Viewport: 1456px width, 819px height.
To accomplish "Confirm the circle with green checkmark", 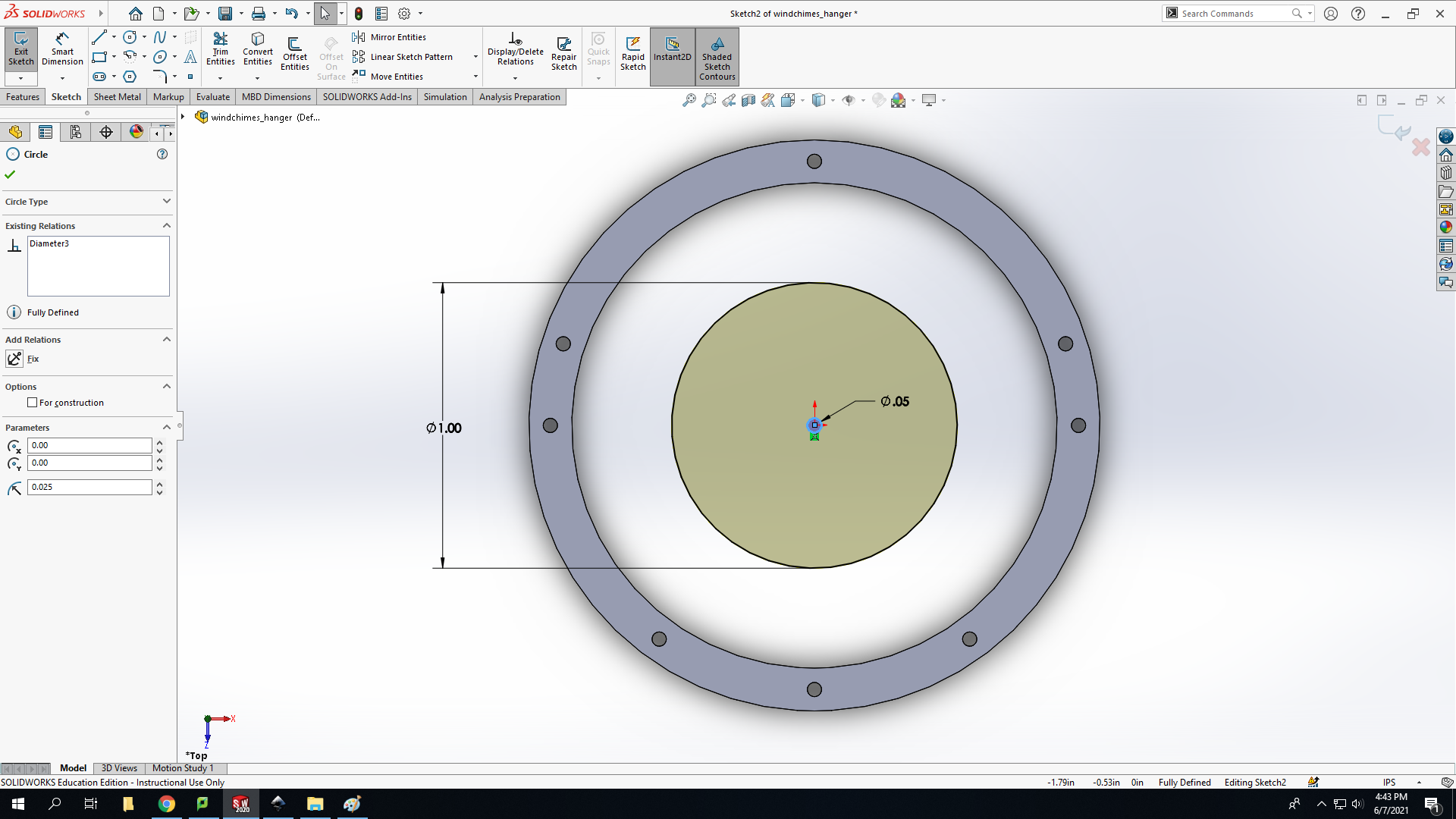I will [x=10, y=174].
